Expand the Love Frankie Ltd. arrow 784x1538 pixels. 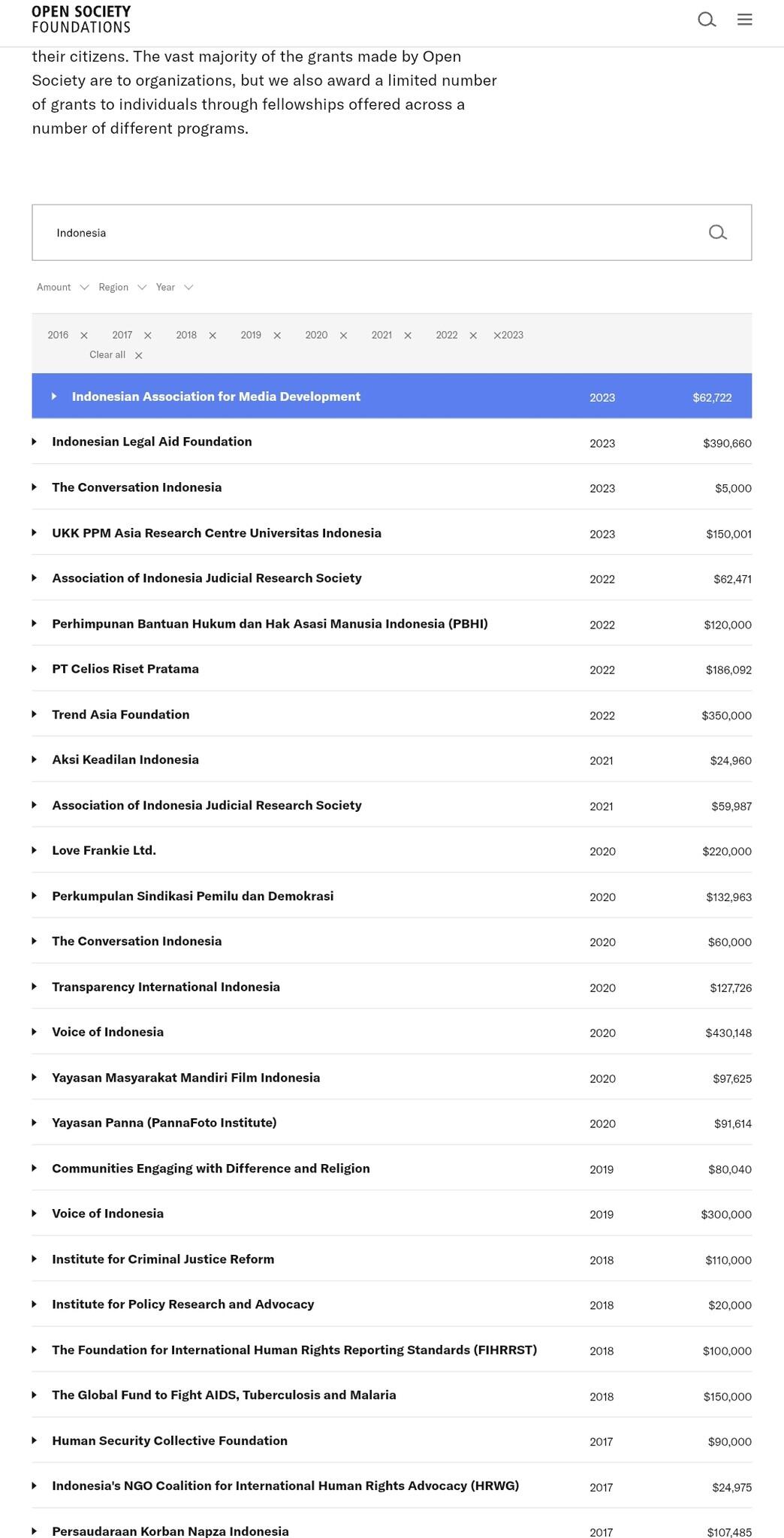pyautogui.click(x=35, y=851)
